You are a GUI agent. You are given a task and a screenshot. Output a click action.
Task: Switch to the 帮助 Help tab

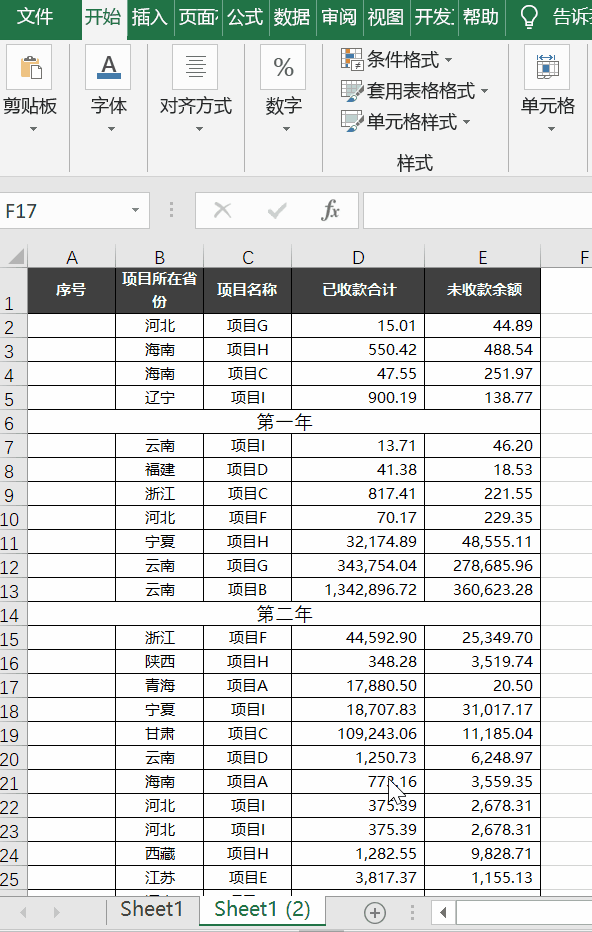click(x=481, y=17)
